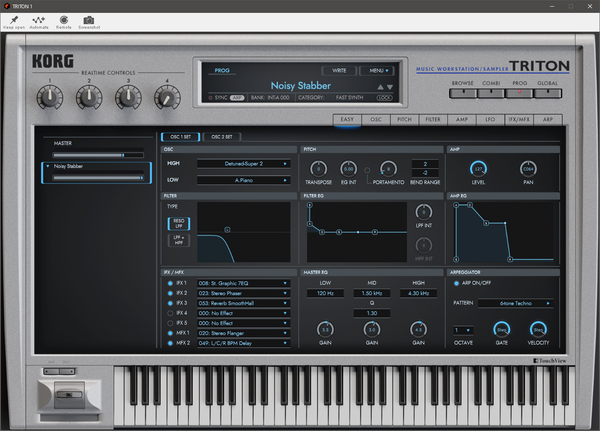Screen dimensions: 600x431
Task: Disable the MFX 1 effect toggle
Action: click(x=170, y=333)
